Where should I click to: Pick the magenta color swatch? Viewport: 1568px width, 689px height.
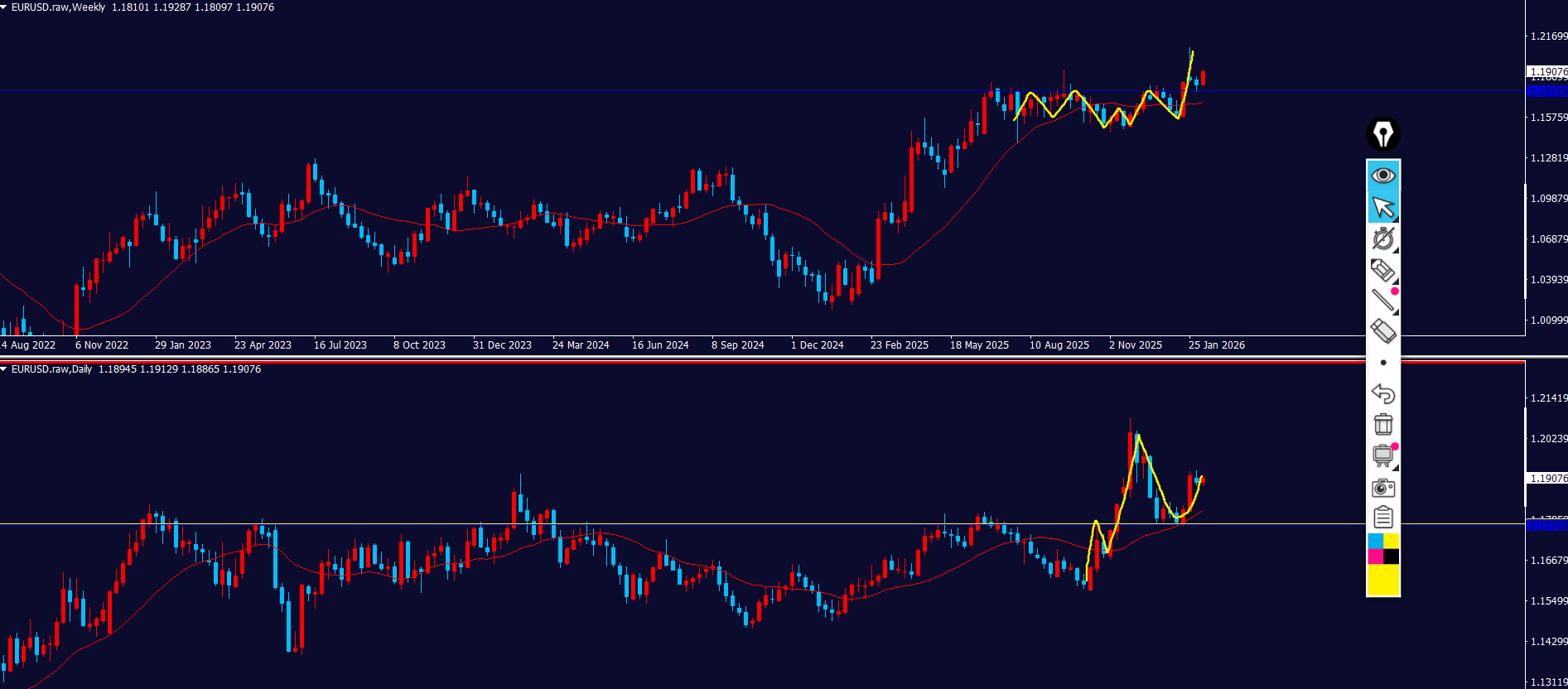click(x=1375, y=556)
